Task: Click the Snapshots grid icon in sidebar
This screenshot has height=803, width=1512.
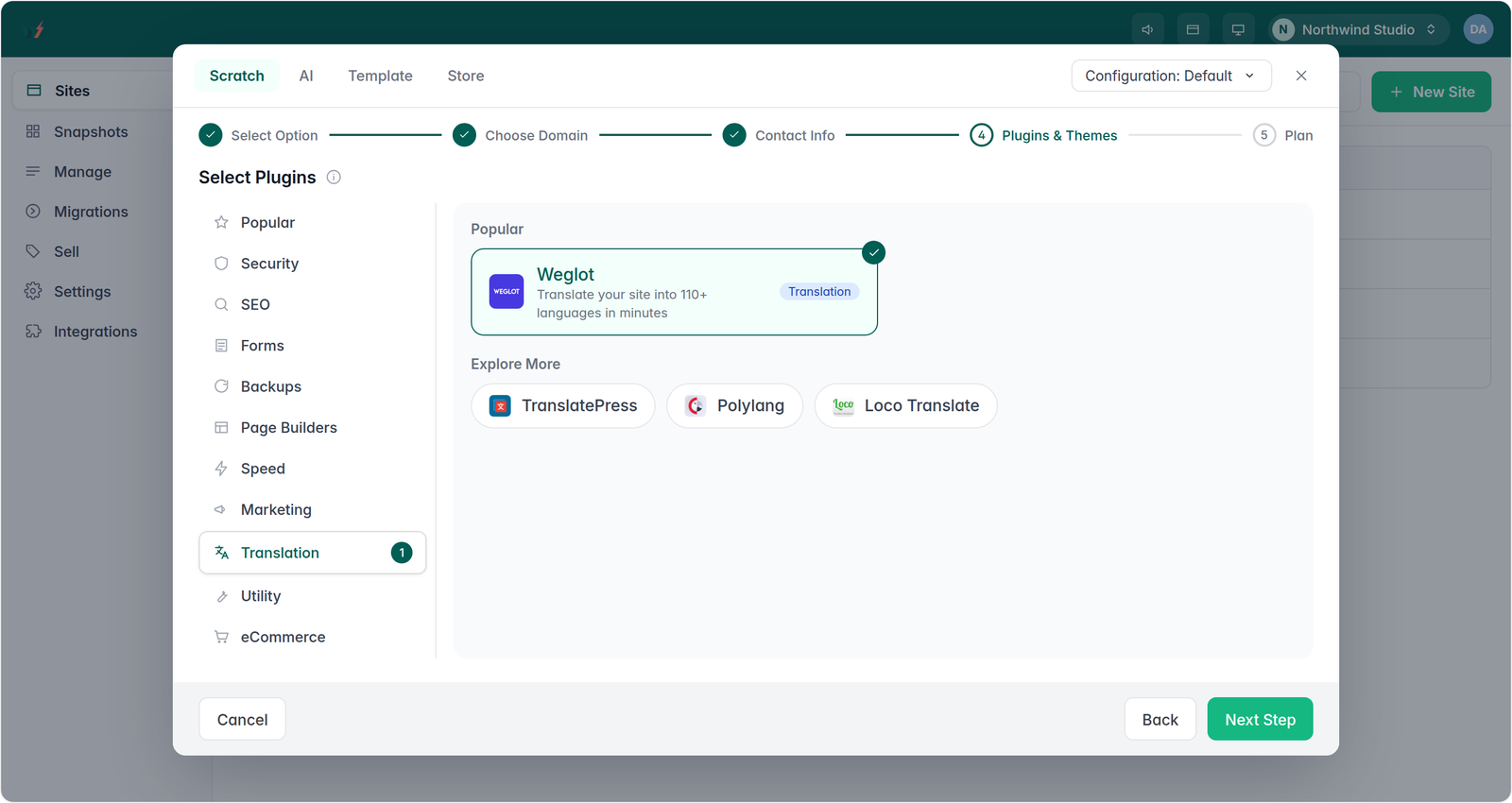Action: (x=33, y=131)
